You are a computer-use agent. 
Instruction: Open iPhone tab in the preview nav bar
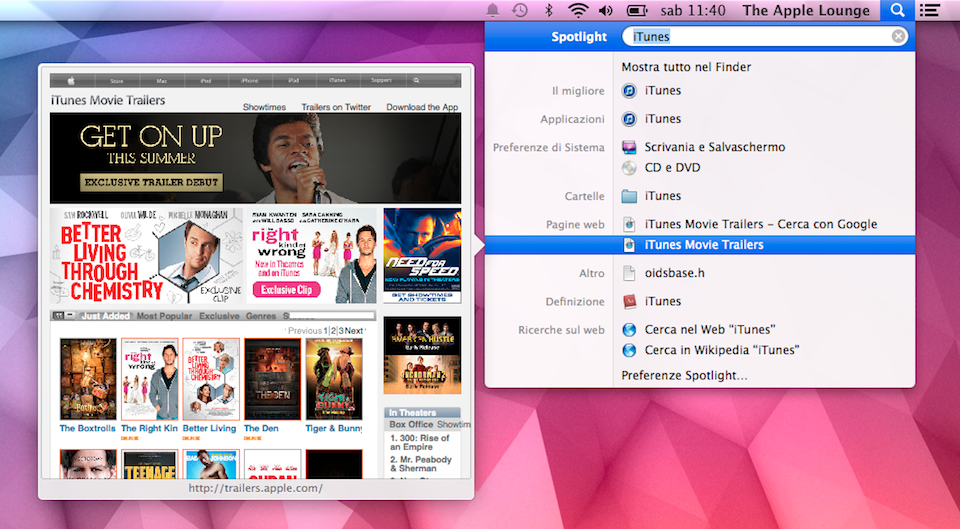pos(250,81)
